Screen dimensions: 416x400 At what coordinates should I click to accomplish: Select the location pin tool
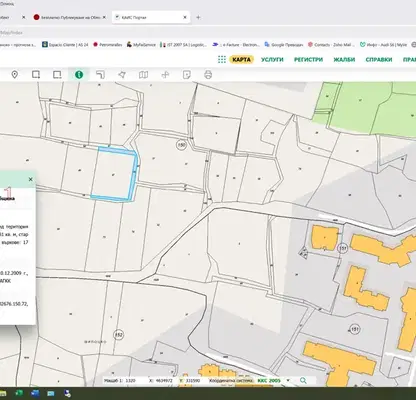pyautogui.click(x=15, y=75)
